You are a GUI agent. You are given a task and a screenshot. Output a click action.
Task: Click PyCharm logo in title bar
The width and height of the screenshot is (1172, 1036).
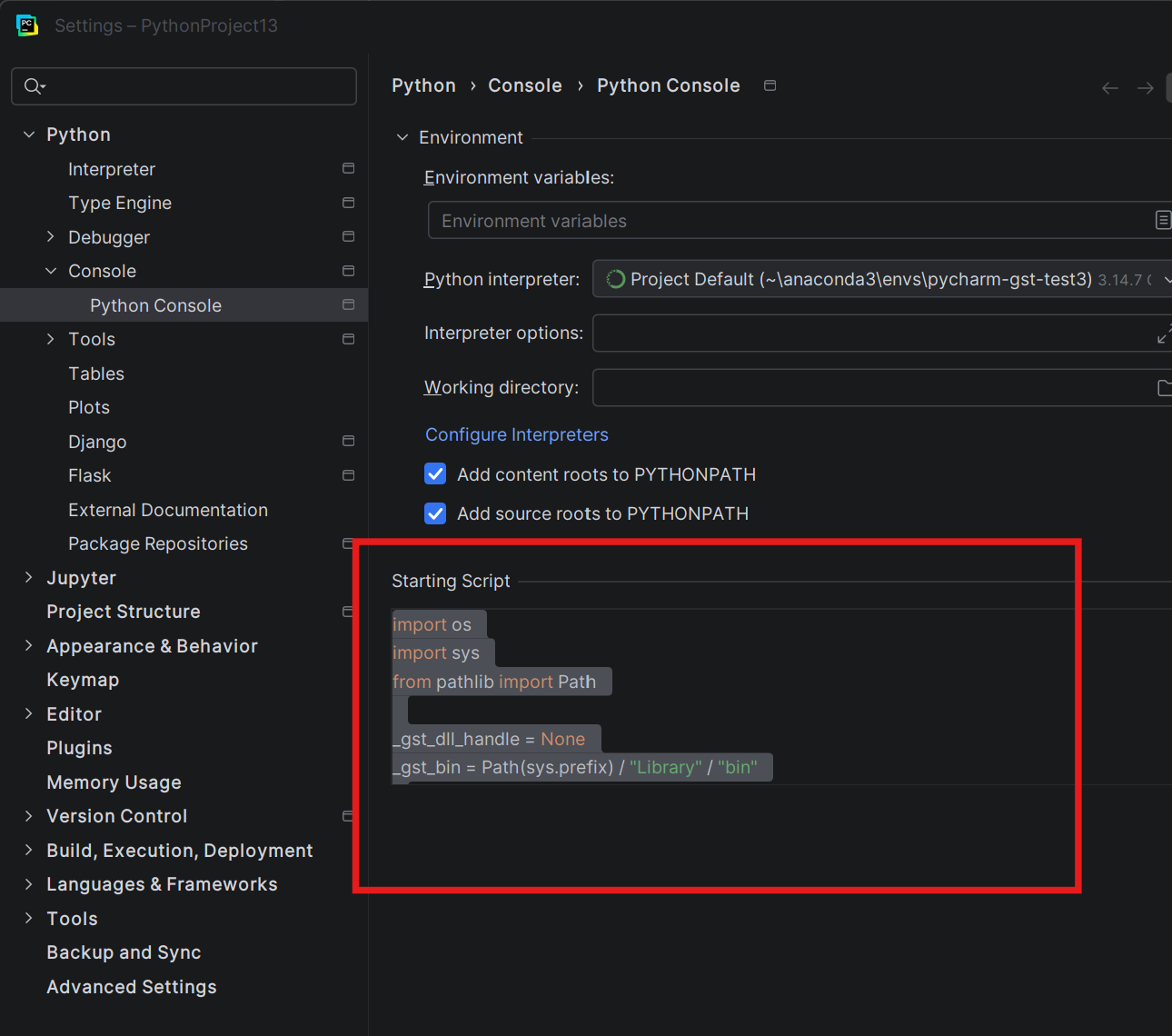[27, 25]
